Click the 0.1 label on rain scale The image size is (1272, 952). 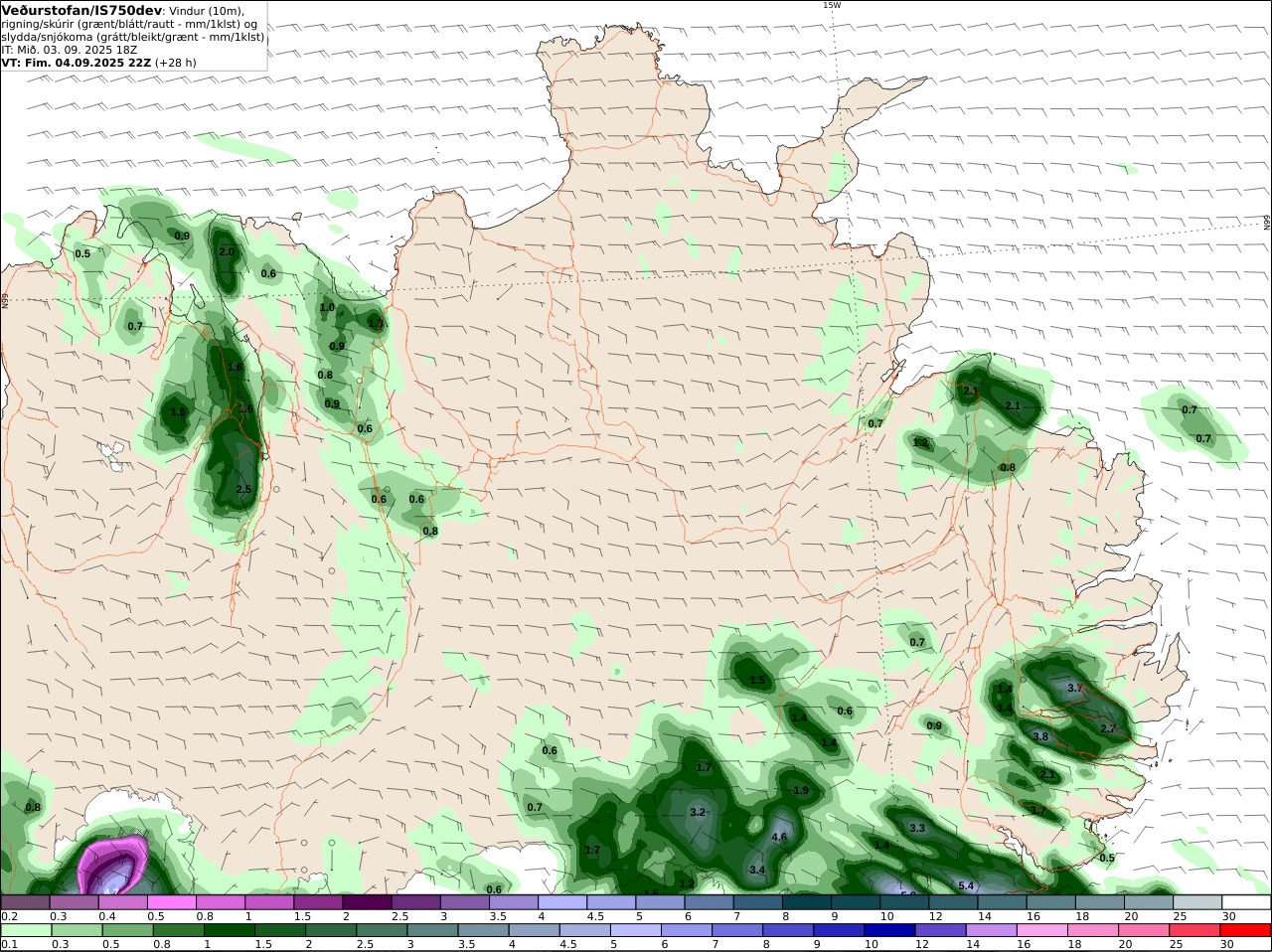point(10,944)
